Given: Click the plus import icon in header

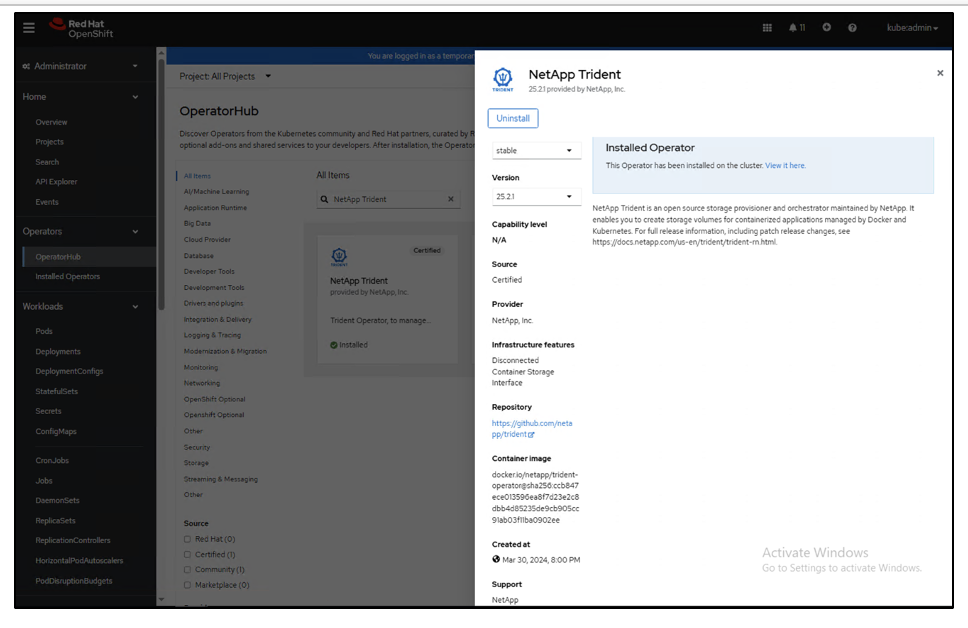Looking at the screenshot, I should click(x=827, y=28).
